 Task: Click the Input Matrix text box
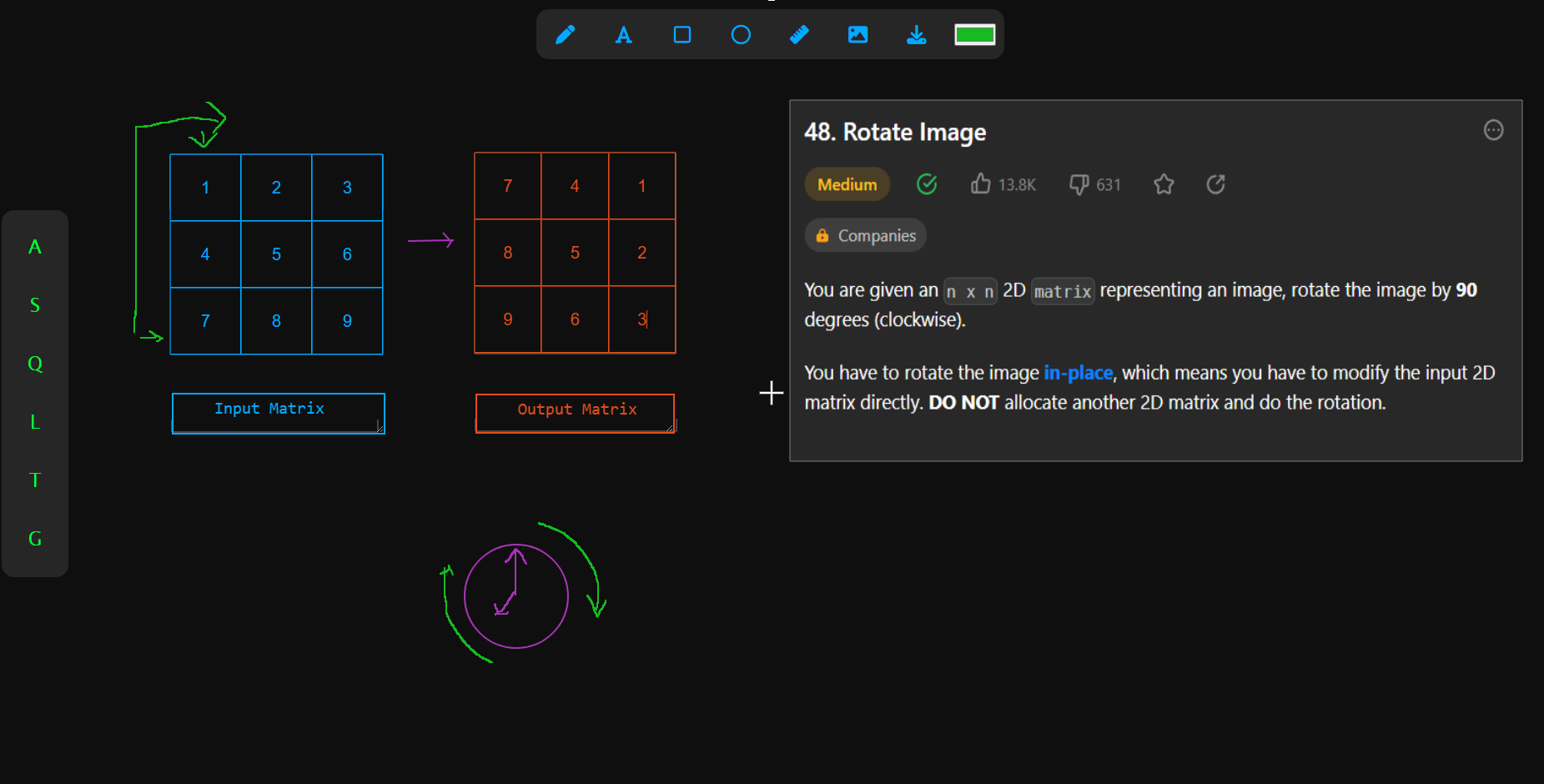point(278,413)
